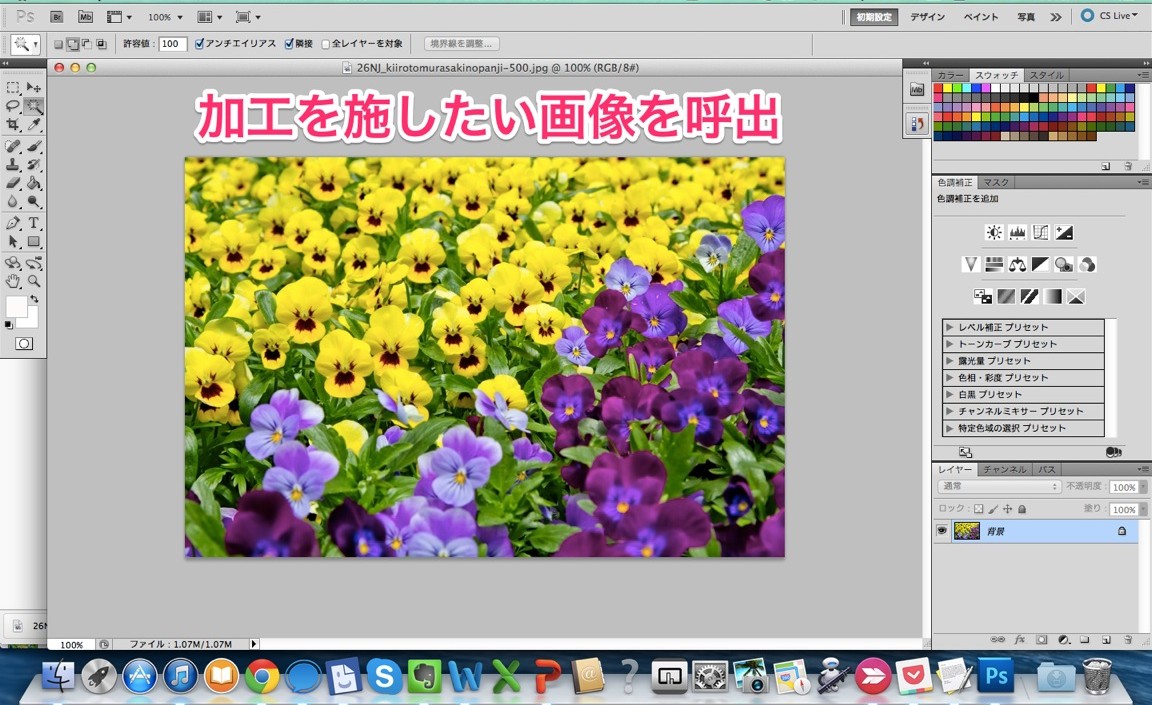Select the Magic Wand tool

tap(33, 108)
